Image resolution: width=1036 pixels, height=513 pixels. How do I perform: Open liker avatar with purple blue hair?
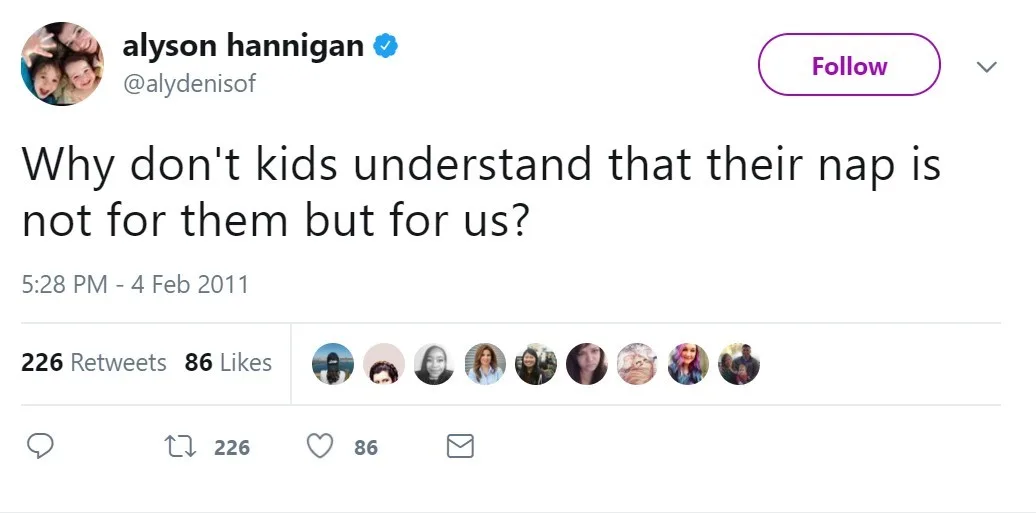click(x=688, y=364)
